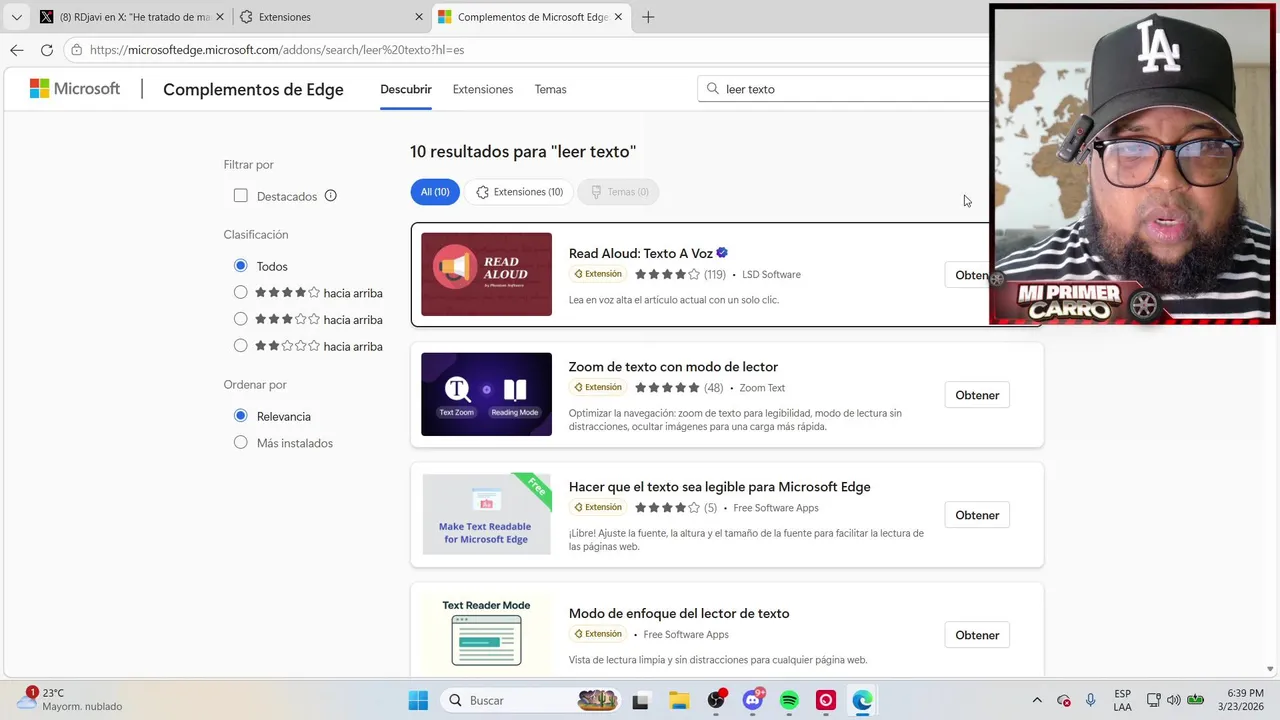Click the Make Text Readable thumbnail
The image size is (1280, 720).
coord(486,514)
